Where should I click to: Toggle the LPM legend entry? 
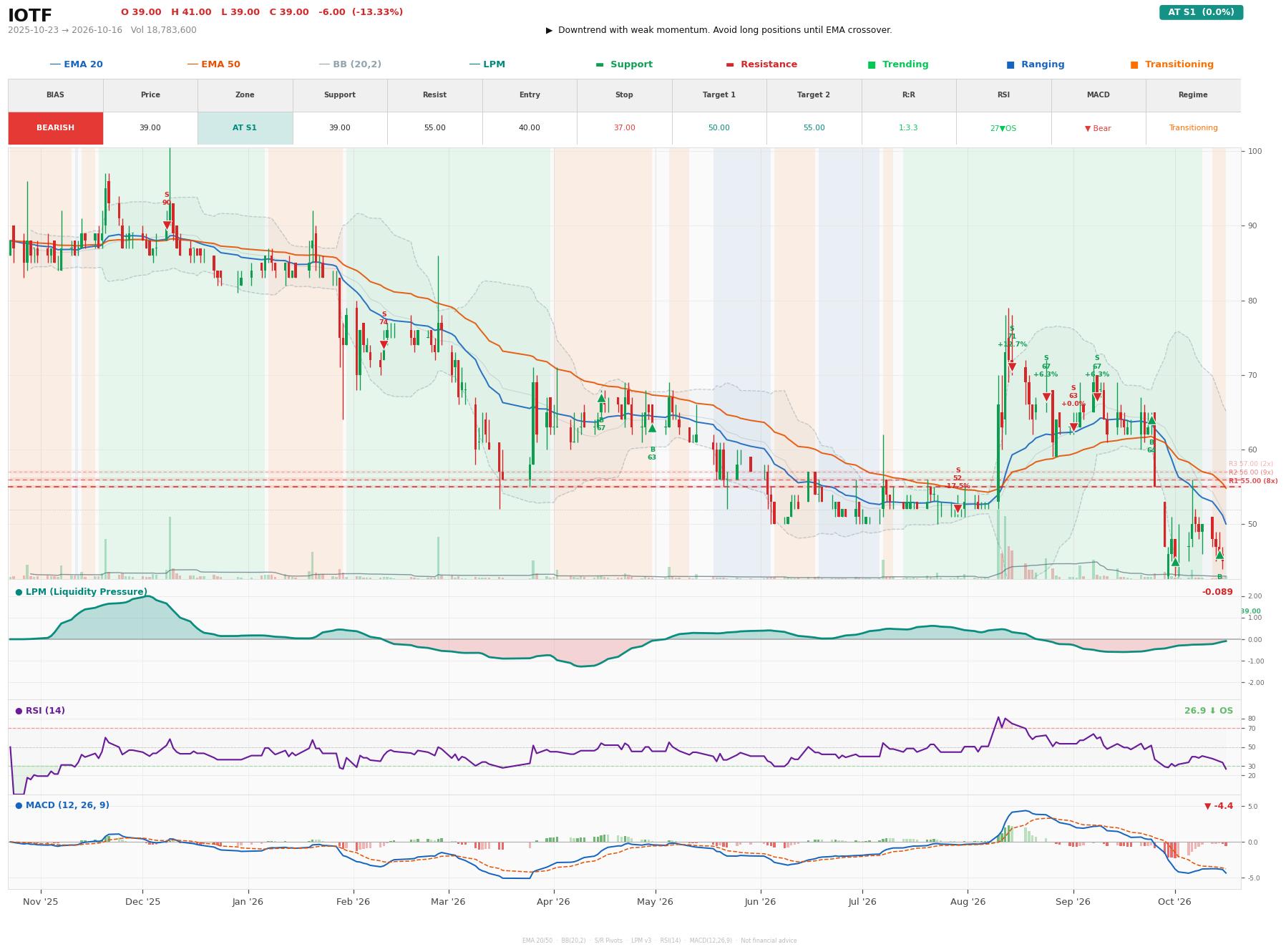(x=487, y=64)
